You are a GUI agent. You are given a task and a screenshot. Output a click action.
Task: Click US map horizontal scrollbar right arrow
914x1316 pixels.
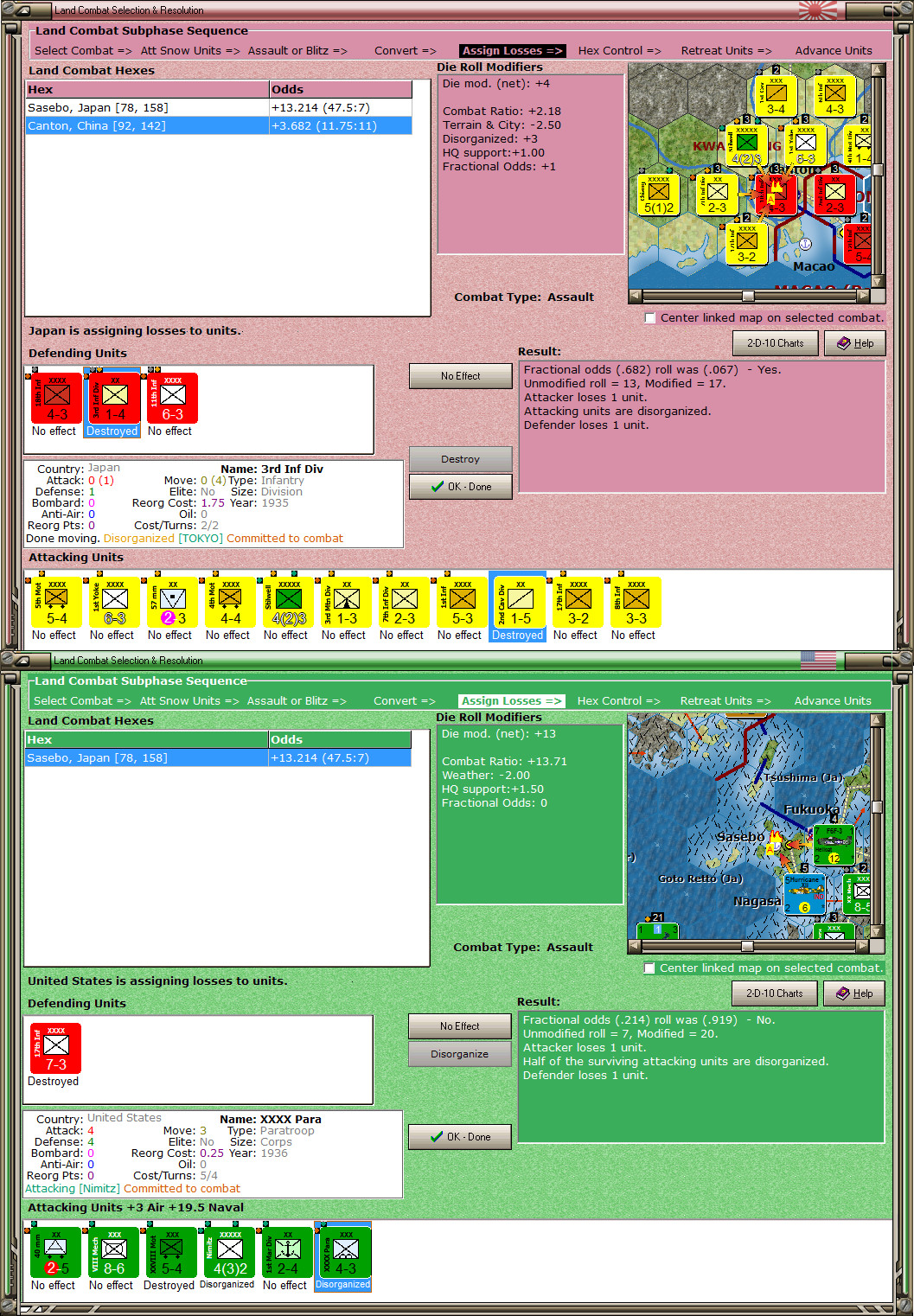tap(862, 946)
